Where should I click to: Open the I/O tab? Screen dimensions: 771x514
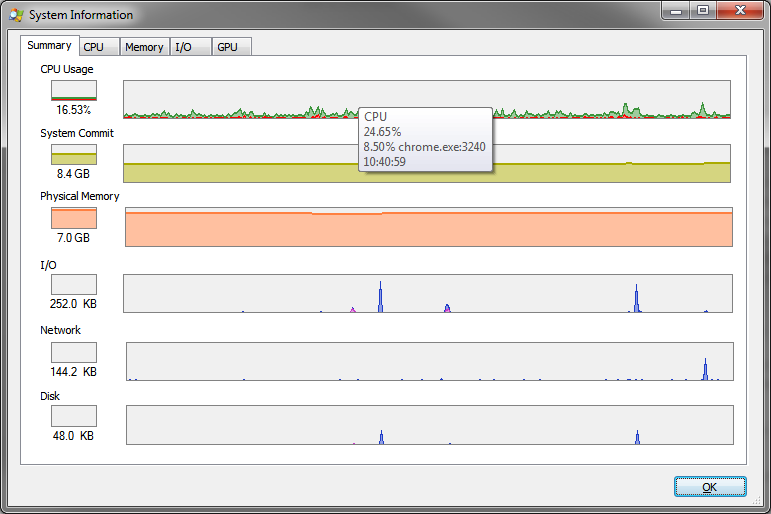tap(191, 47)
